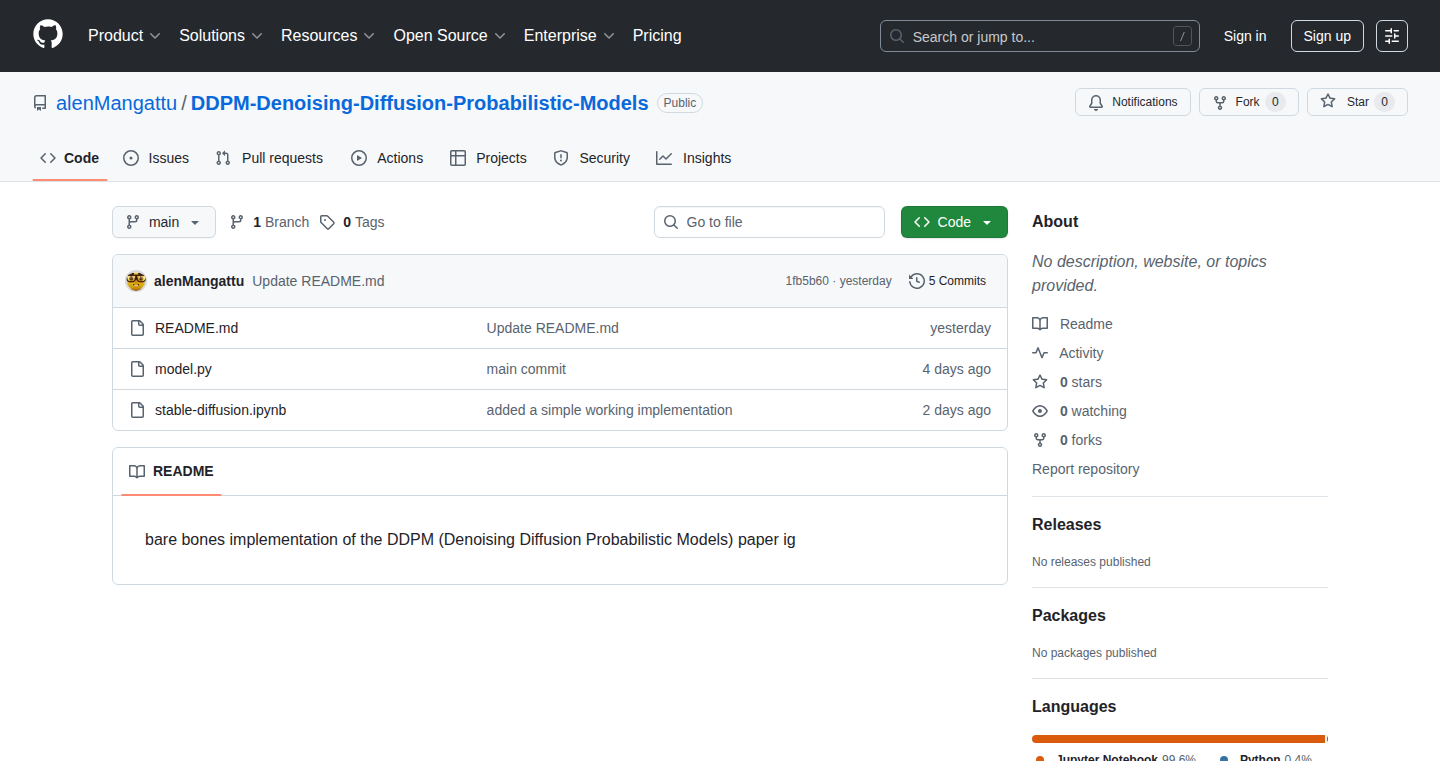Fork this repository
This screenshot has height=761, width=1440.
click(x=1249, y=102)
